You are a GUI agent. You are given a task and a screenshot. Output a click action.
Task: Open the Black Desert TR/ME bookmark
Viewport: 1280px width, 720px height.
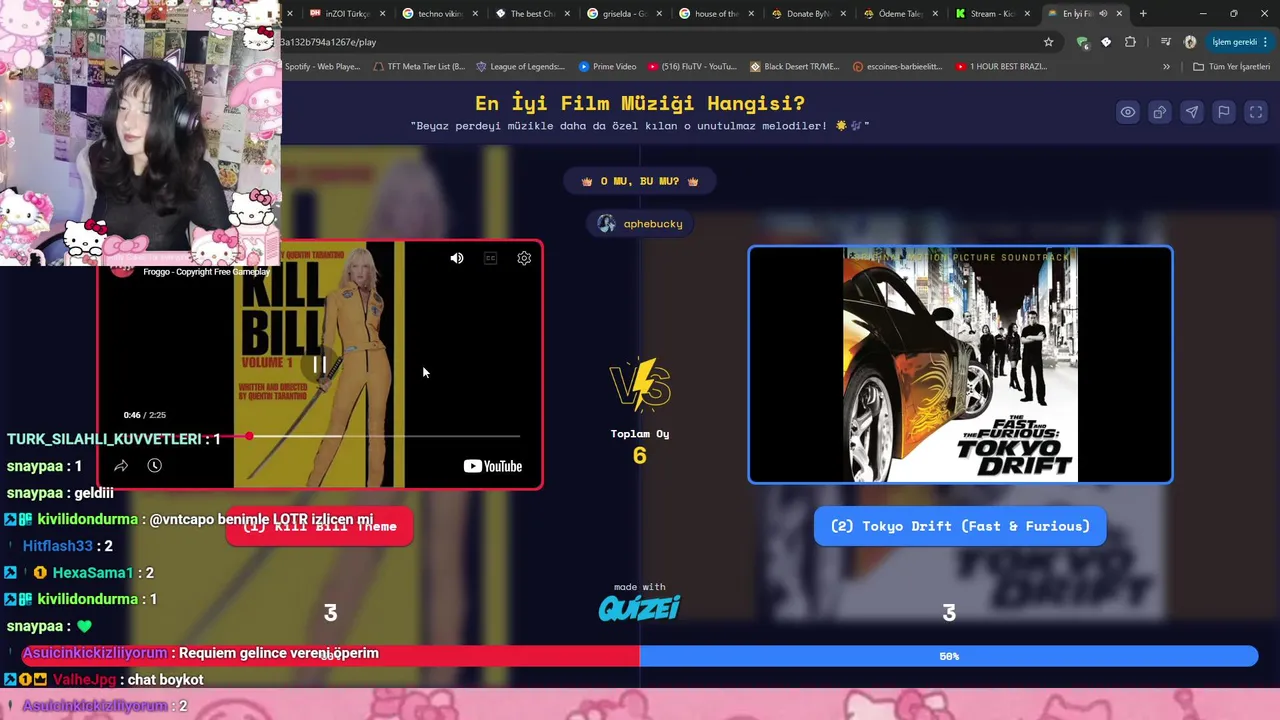794,67
